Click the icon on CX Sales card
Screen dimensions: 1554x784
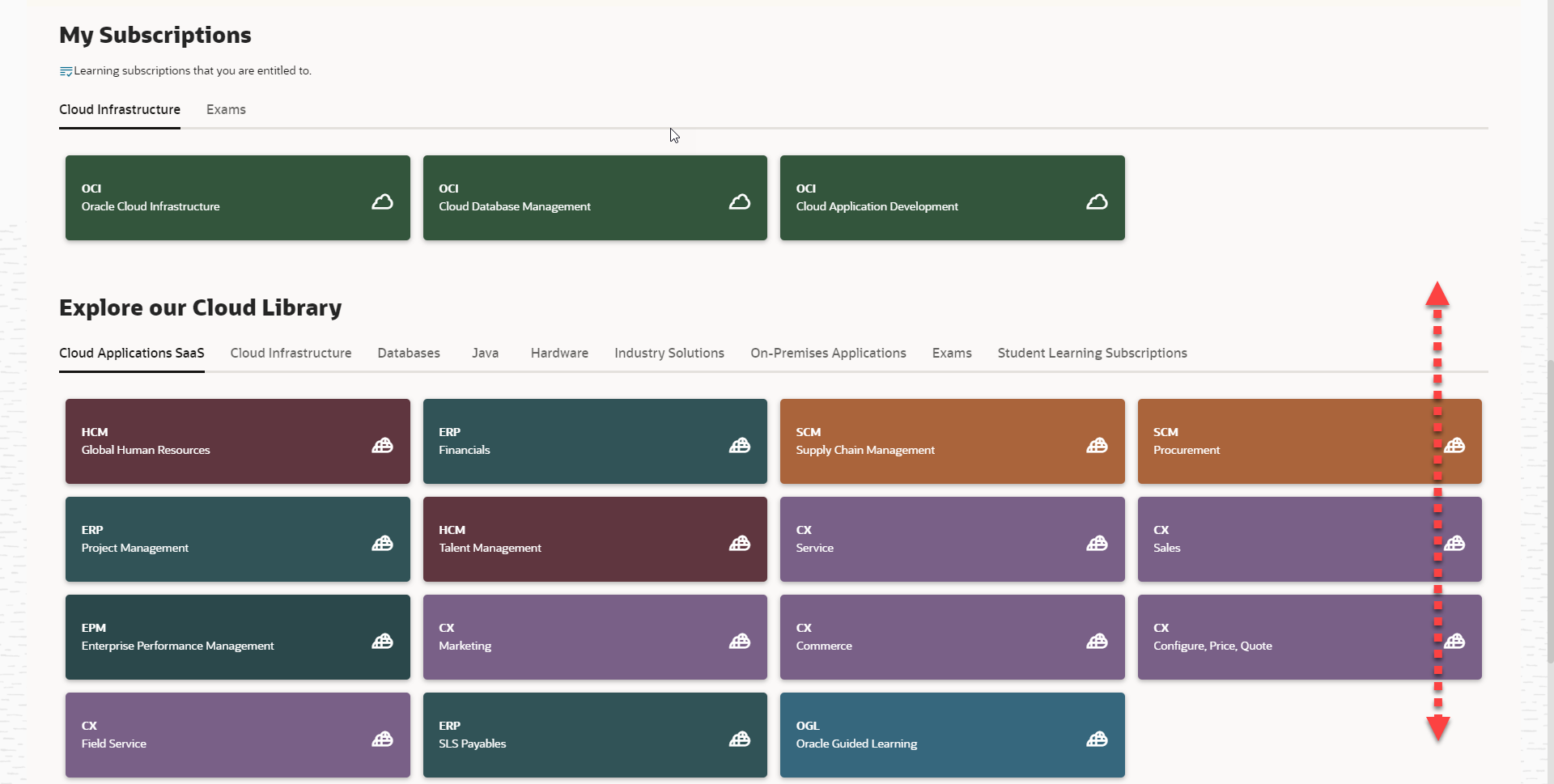1454,543
